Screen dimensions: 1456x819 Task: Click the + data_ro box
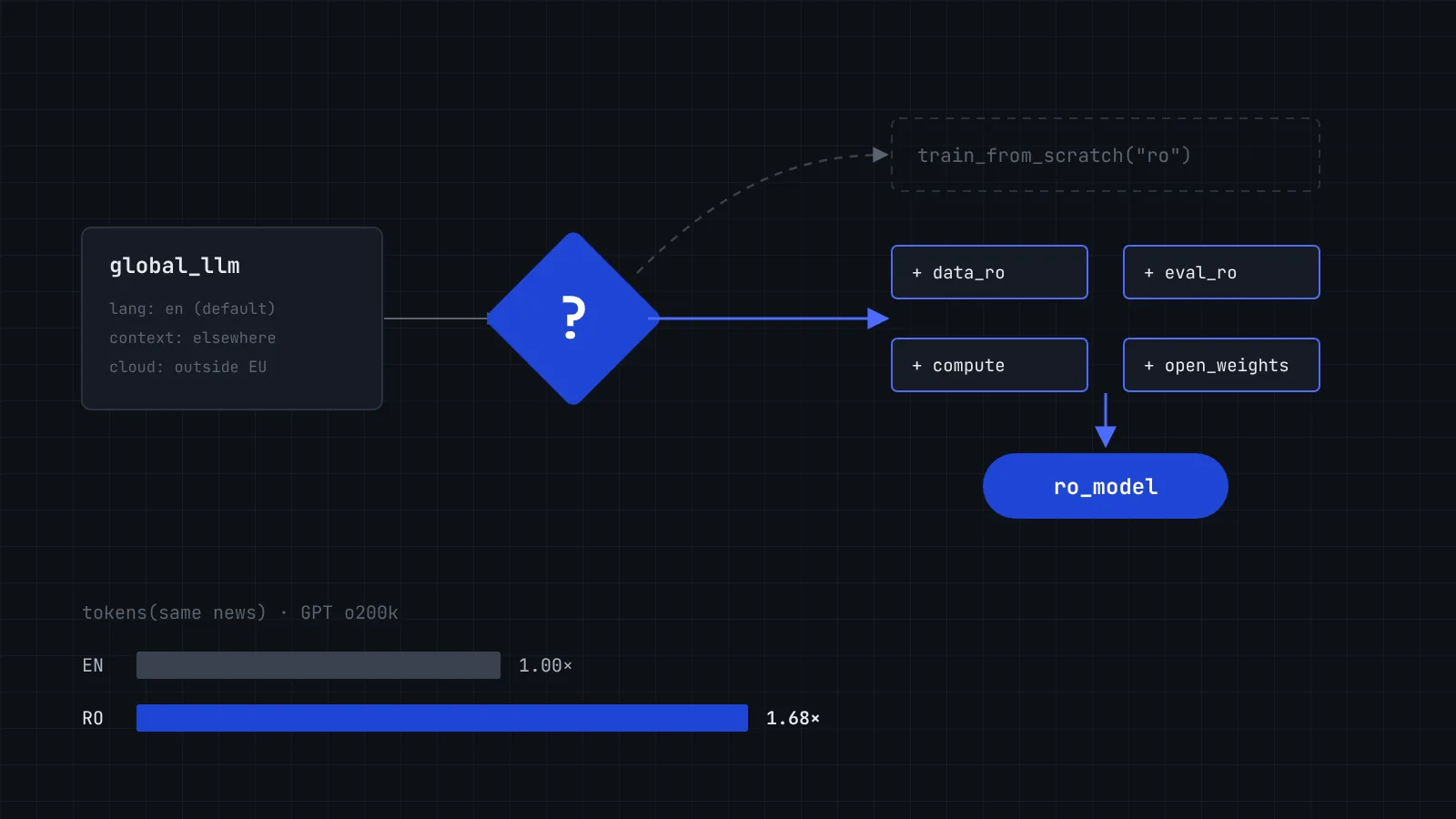click(989, 272)
